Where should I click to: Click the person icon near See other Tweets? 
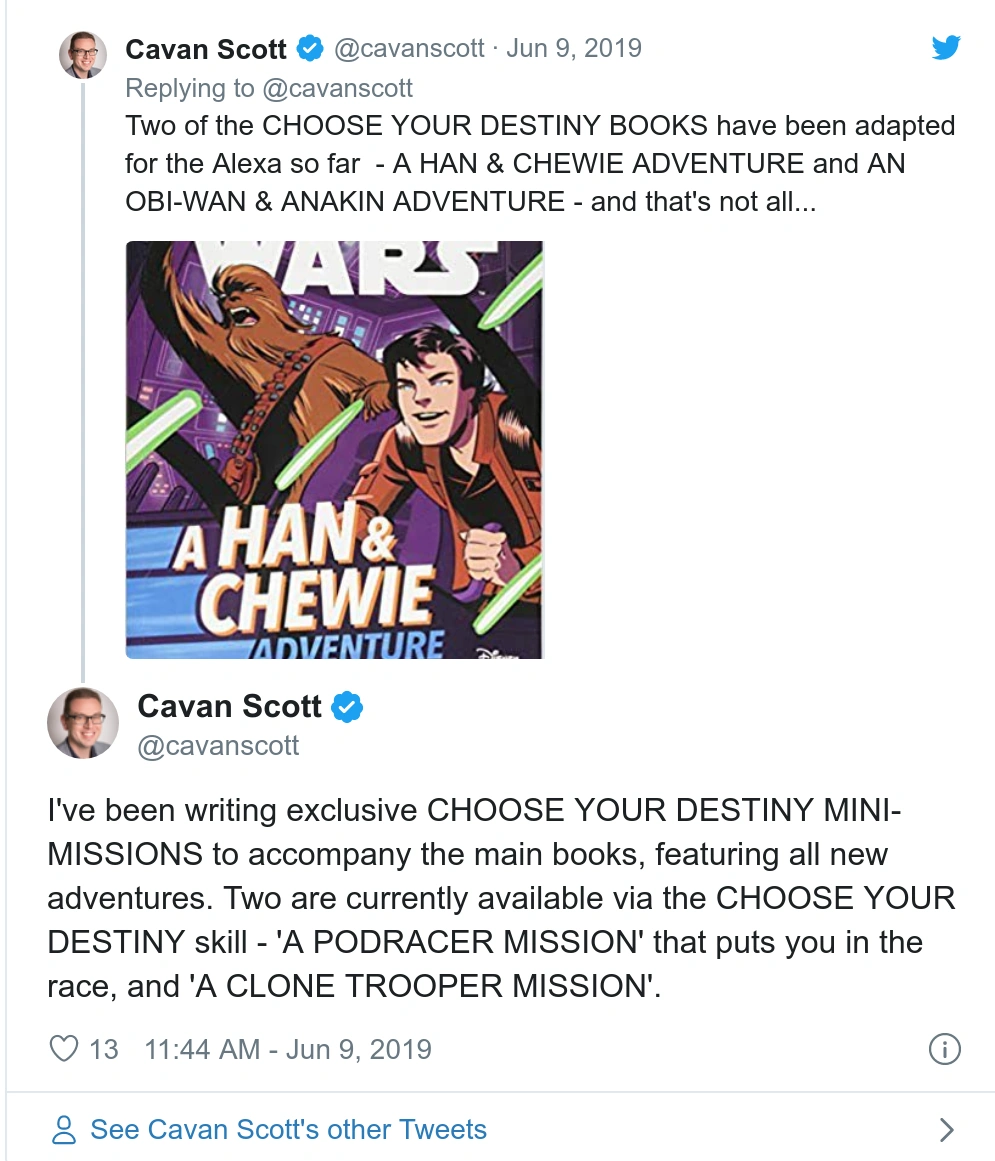point(64,1130)
